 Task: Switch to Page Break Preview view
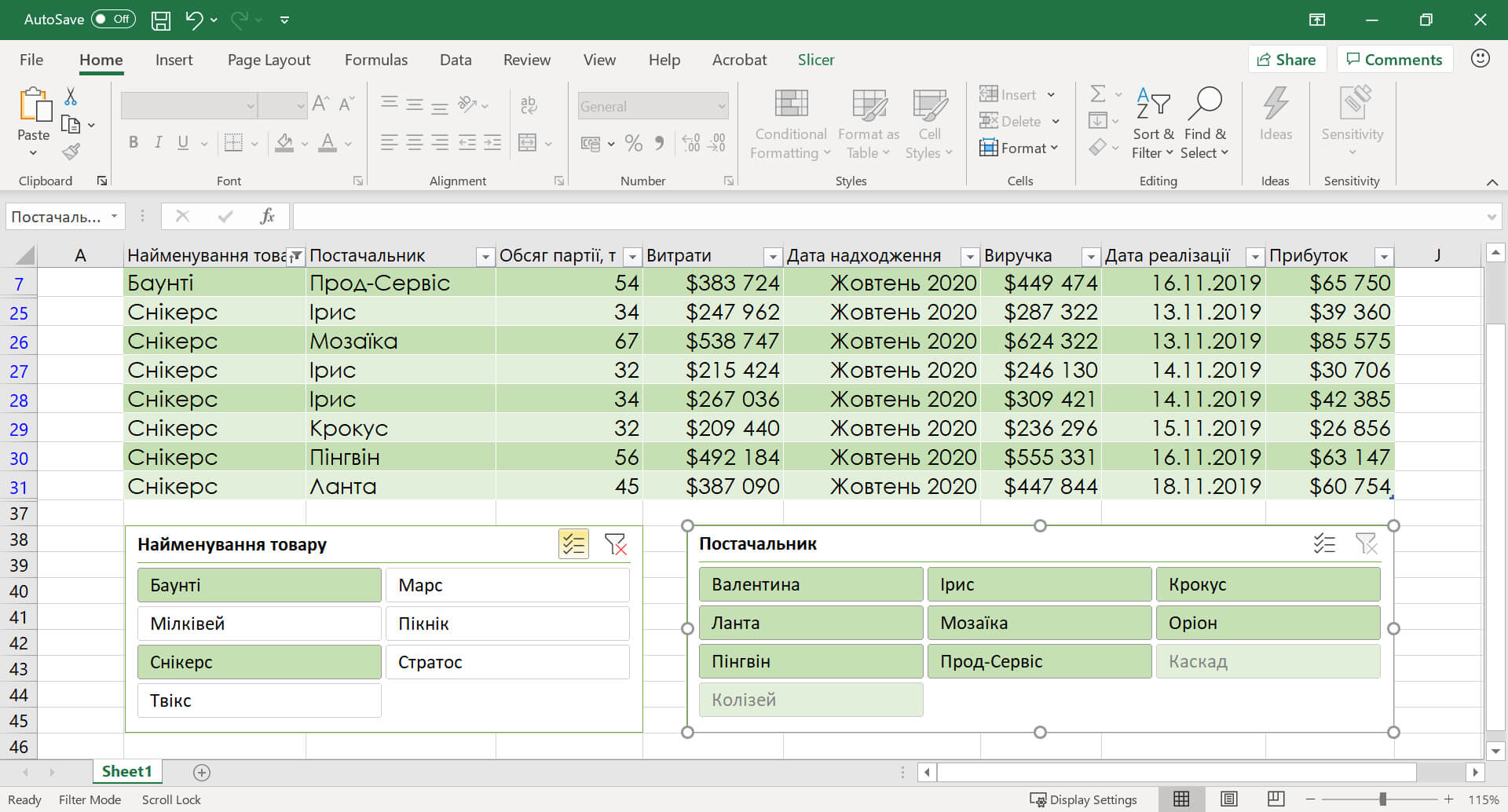[x=1276, y=799]
